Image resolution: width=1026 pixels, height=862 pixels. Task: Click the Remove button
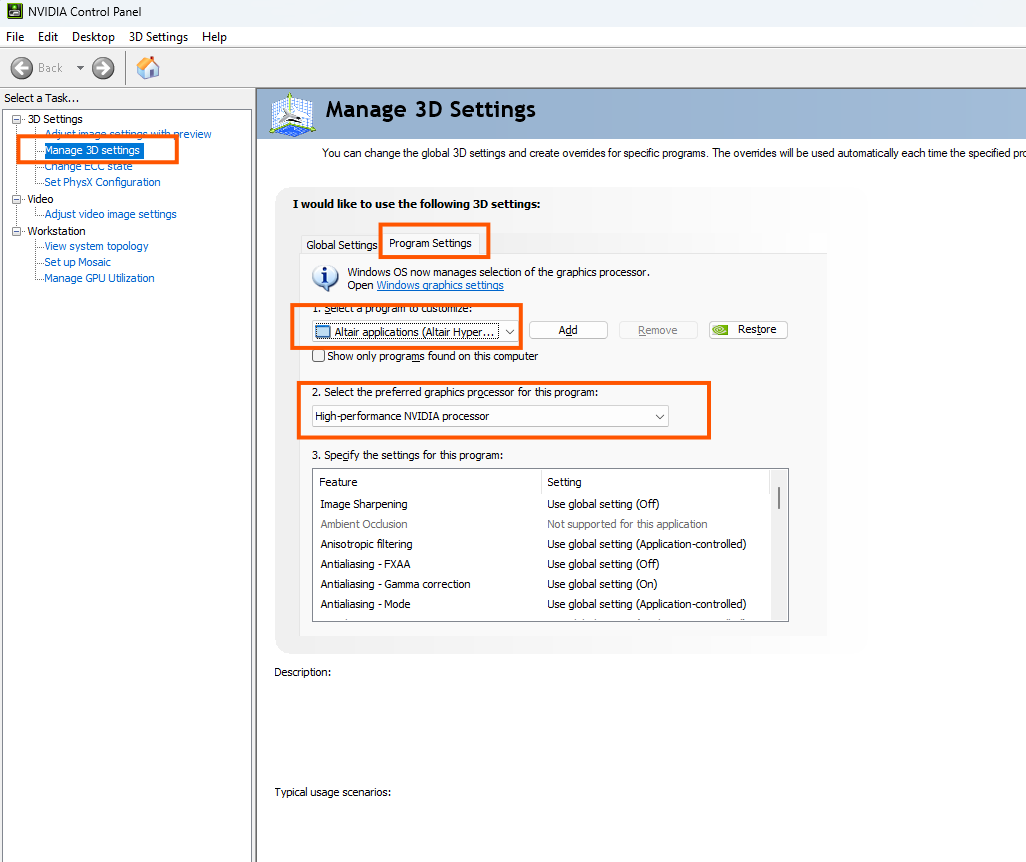pos(658,330)
